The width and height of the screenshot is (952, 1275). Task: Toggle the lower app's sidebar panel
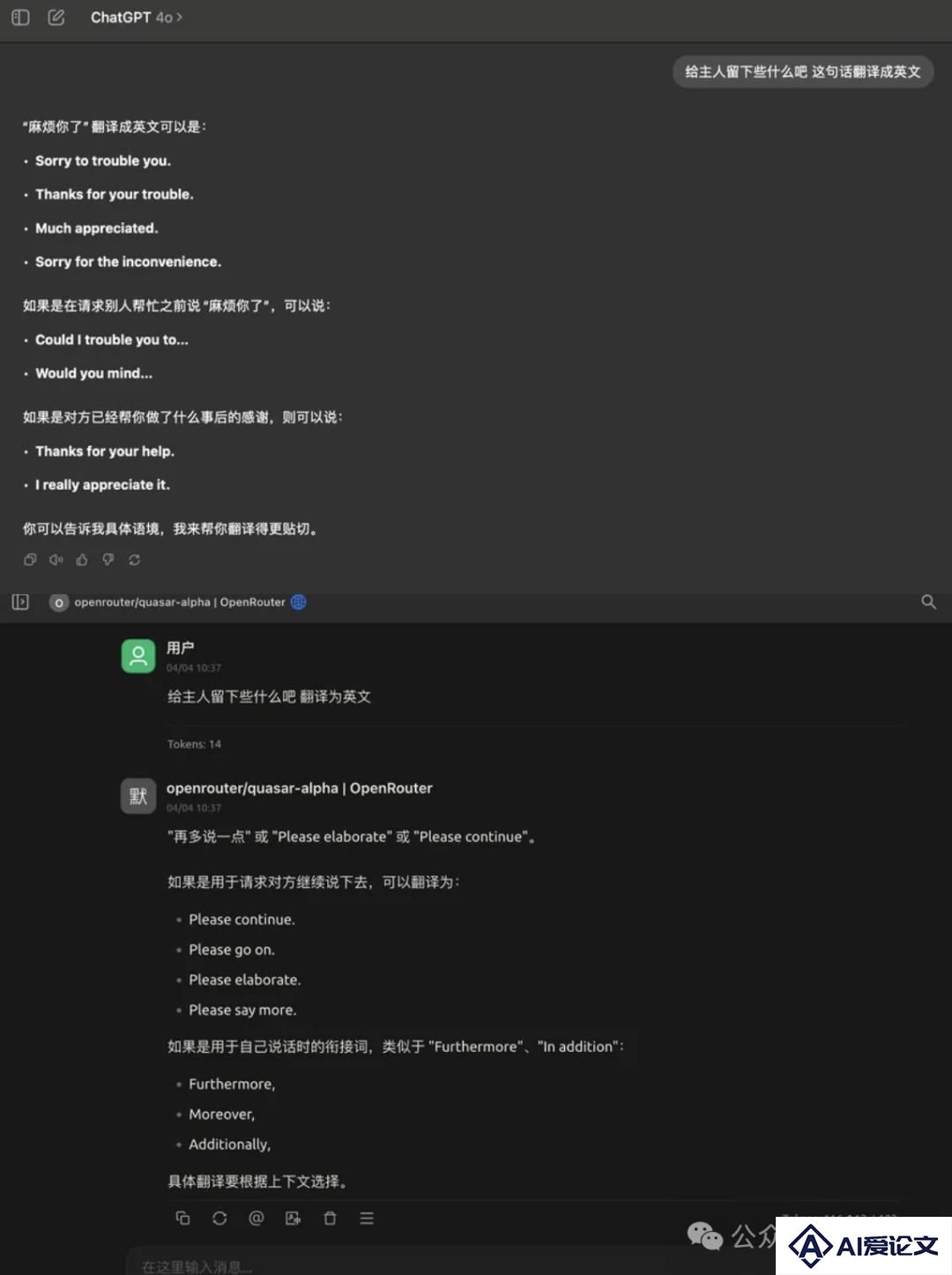(20, 602)
